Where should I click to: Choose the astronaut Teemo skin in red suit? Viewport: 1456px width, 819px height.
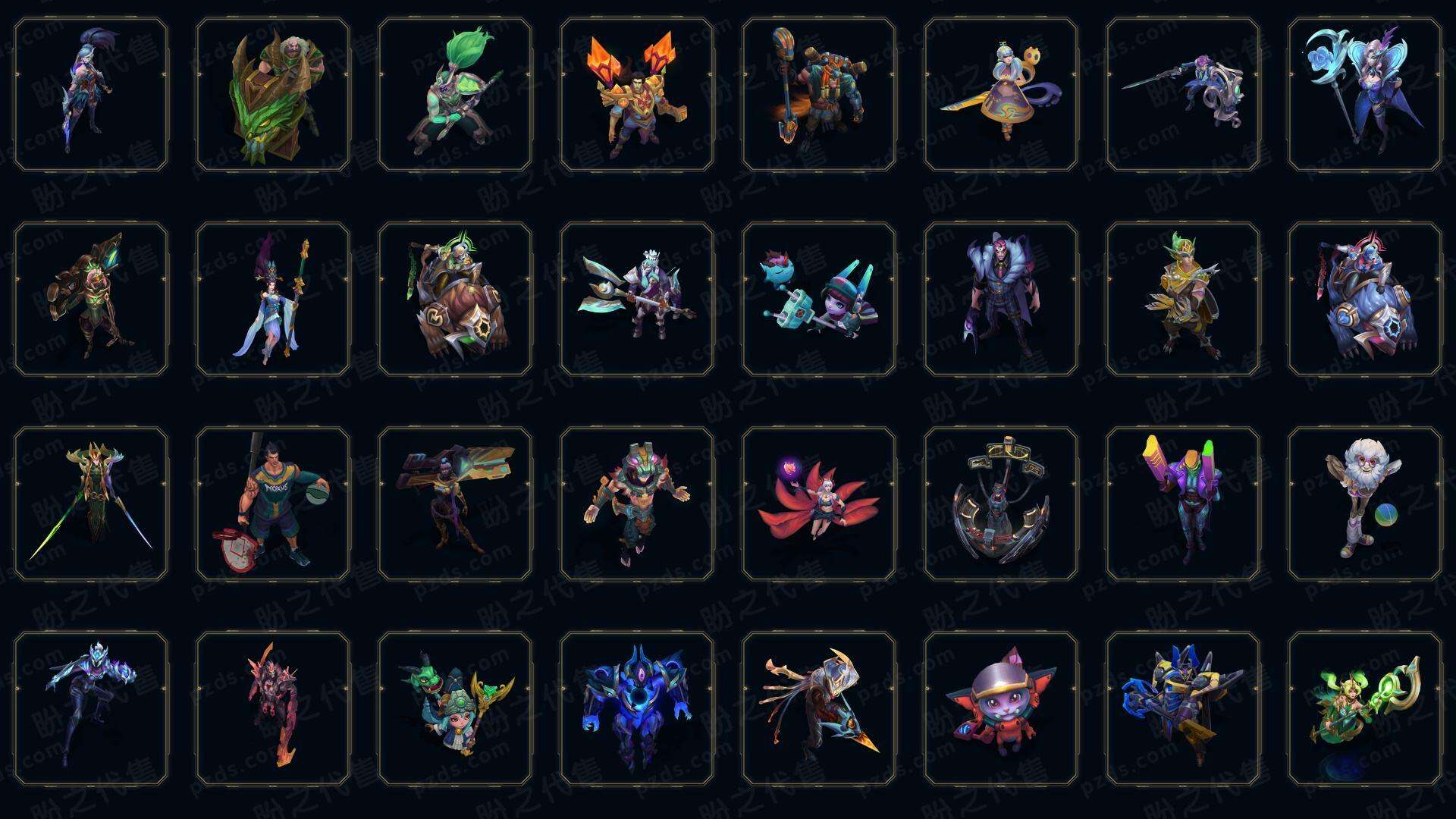tap(1001, 708)
